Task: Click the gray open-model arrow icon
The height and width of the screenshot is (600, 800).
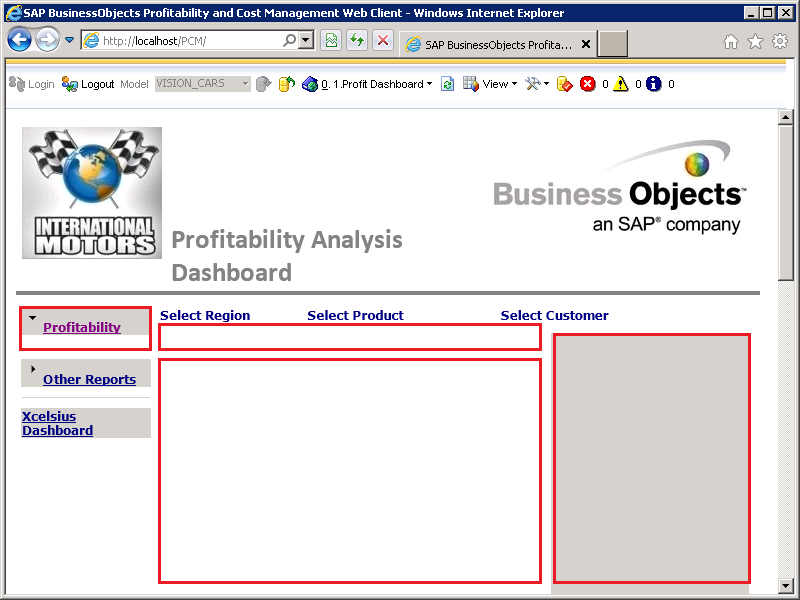Action: point(263,84)
